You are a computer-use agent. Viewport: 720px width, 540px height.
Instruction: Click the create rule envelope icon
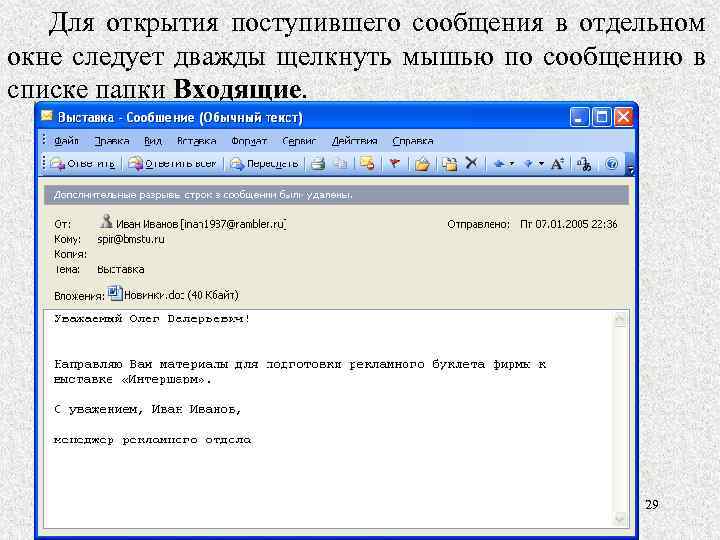(367, 163)
